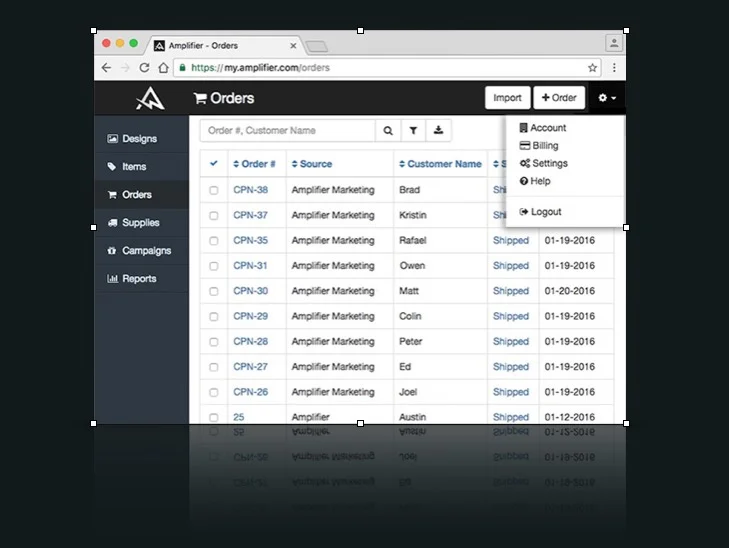Image resolution: width=729 pixels, height=548 pixels.
Task: Click the search magnifier icon
Action: pyautogui.click(x=388, y=131)
